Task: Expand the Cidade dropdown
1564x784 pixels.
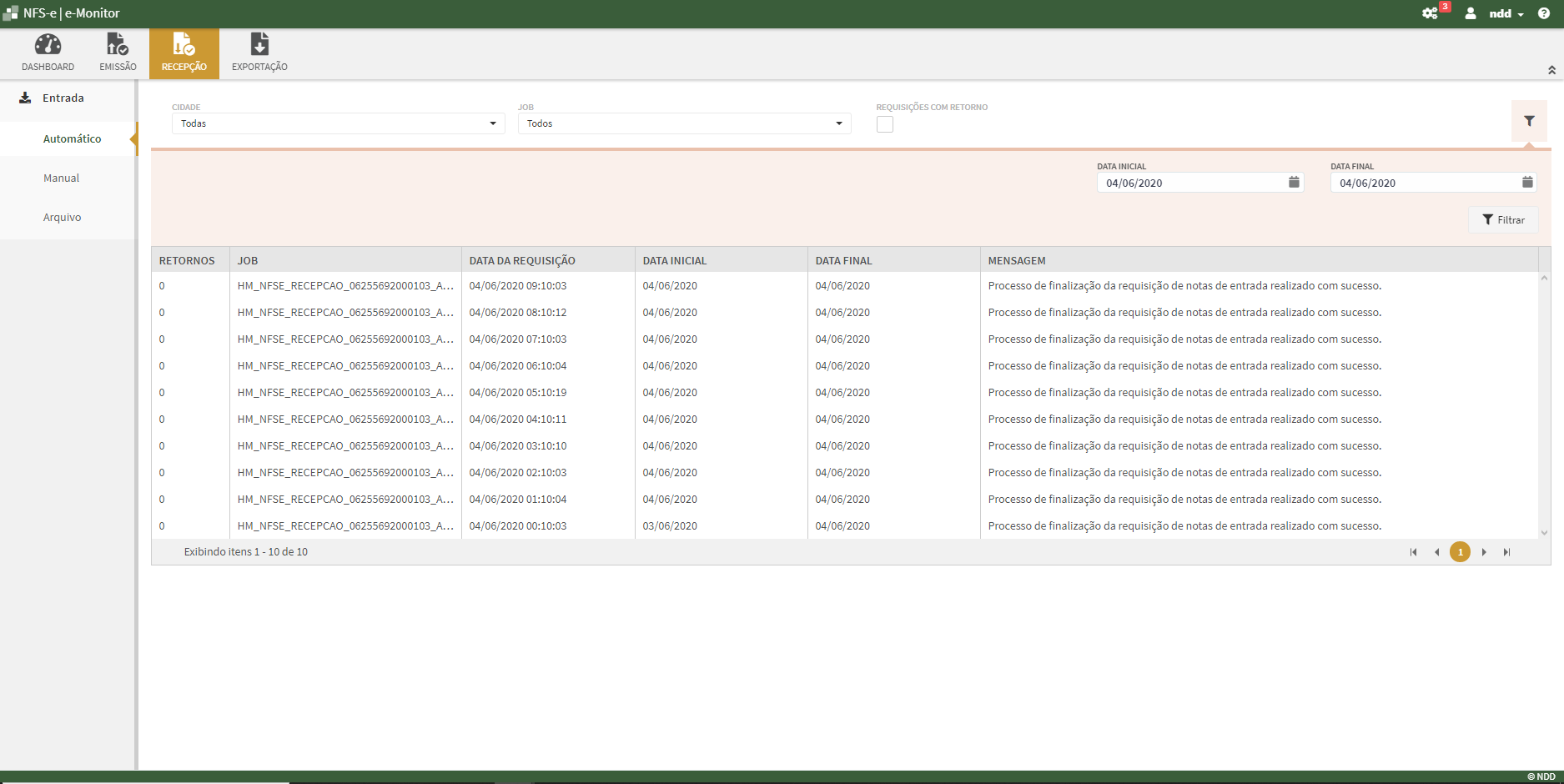Action: point(492,123)
